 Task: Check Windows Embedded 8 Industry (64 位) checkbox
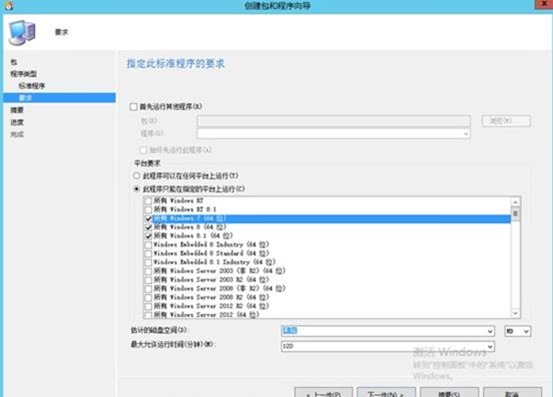point(148,245)
